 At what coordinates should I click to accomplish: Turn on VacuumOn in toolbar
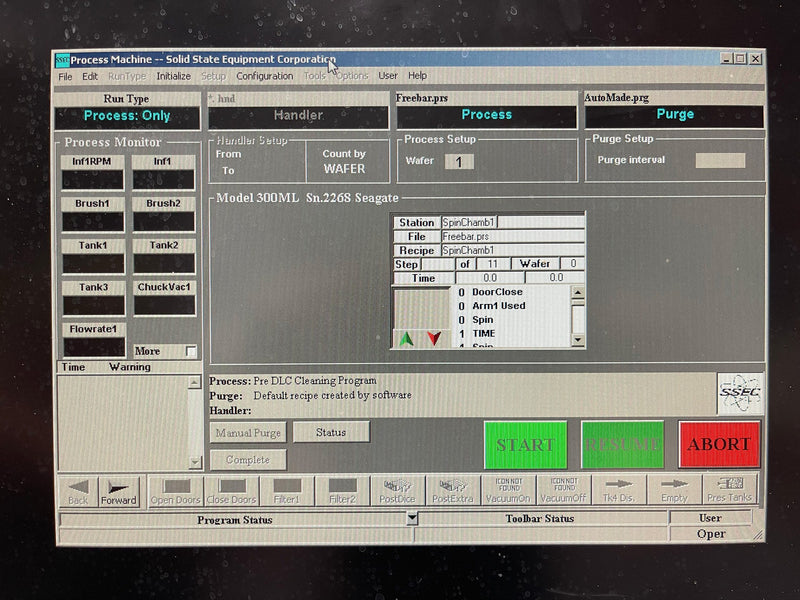point(508,491)
